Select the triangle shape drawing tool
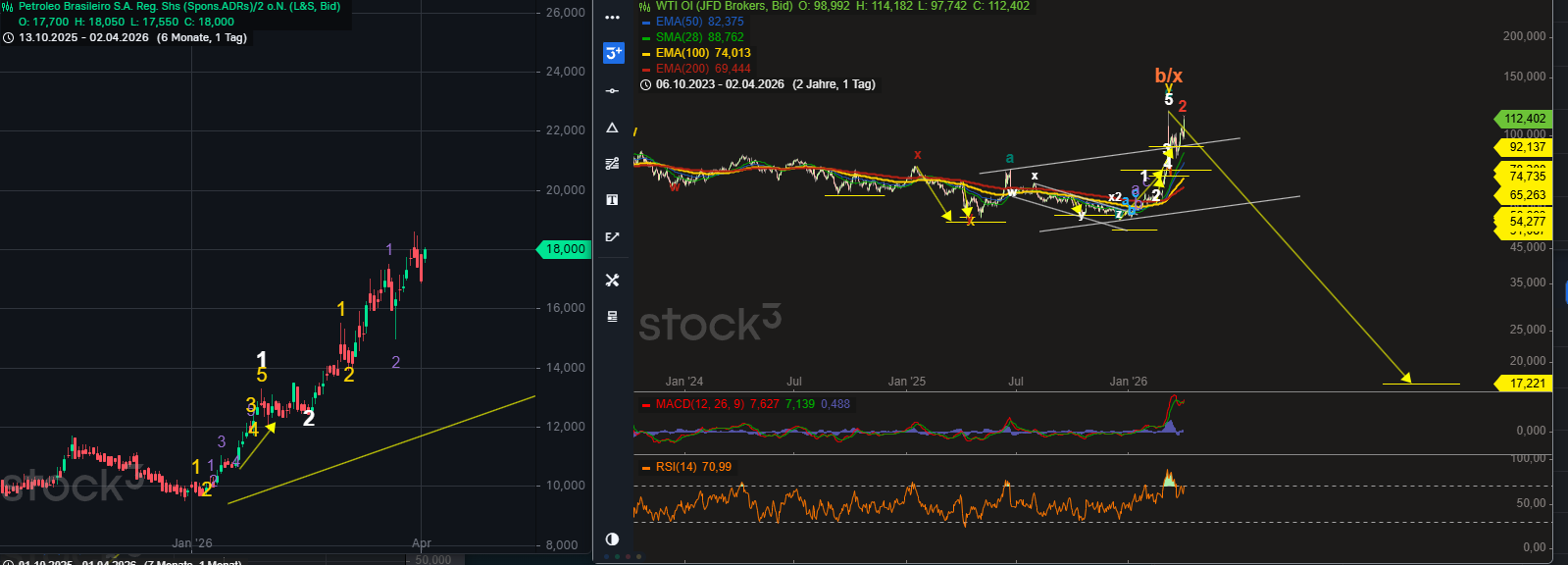The height and width of the screenshot is (565, 1568). point(613,128)
